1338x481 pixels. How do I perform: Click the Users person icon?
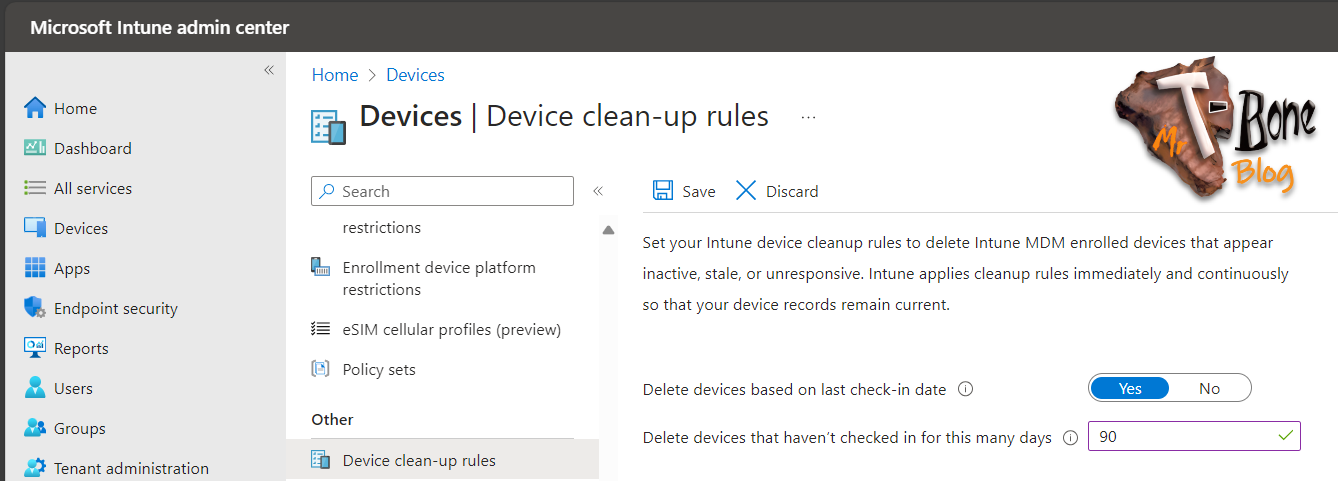(x=35, y=388)
